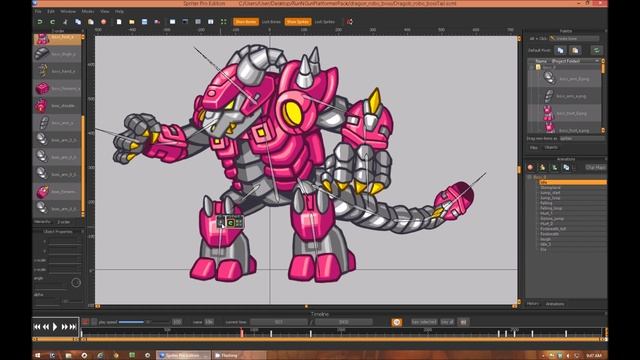The width and height of the screenshot is (640, 360).
Task: Play the animation
Action: click(x=55, y=327)
